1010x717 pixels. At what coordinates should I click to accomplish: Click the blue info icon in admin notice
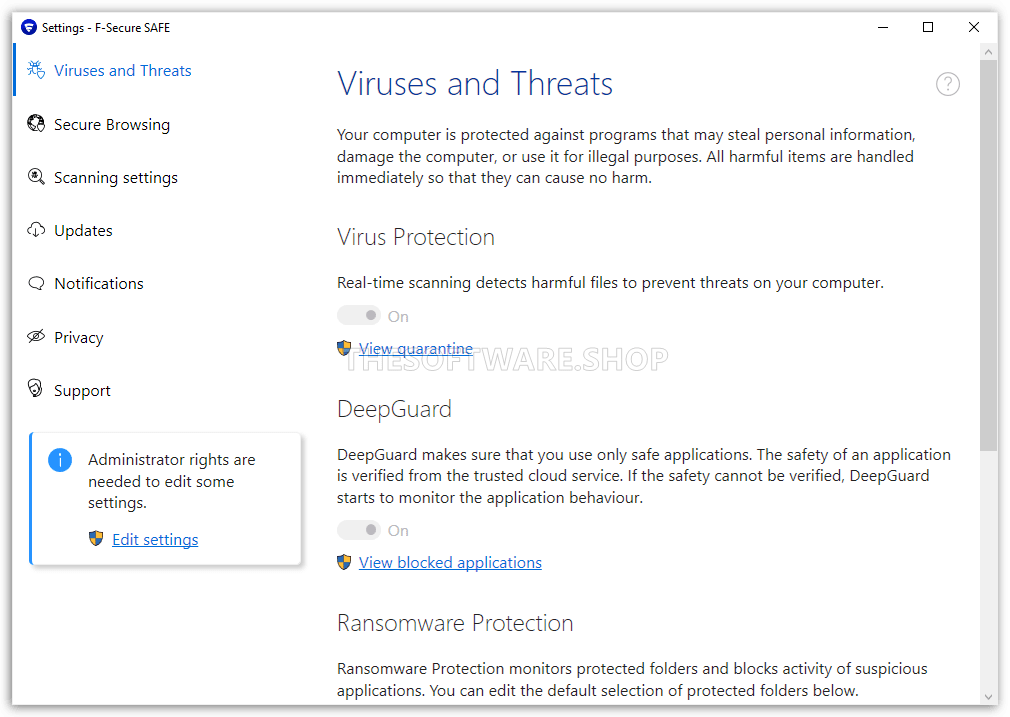pyautogui.click(x=60, y=460)
